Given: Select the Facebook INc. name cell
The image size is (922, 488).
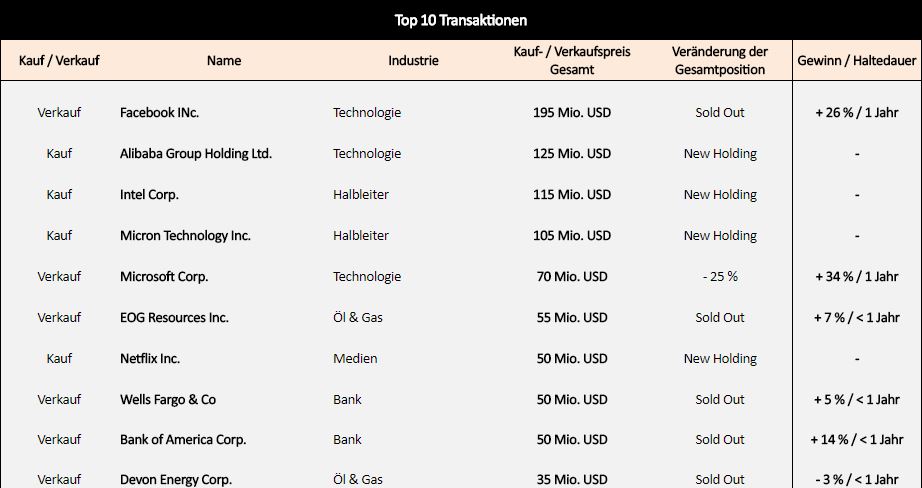Looking at the screenshot, I should [159, 112].
